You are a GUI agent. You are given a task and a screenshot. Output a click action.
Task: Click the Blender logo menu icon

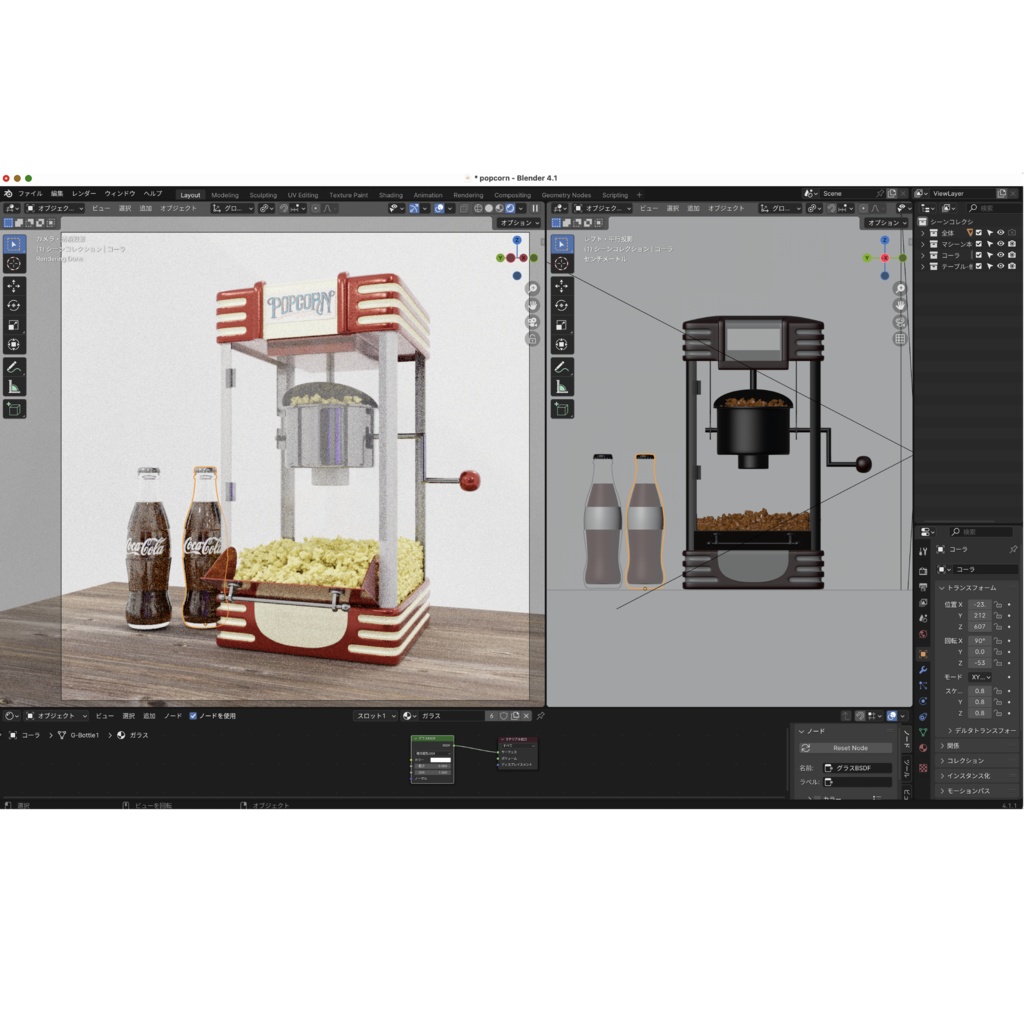pos(8,194)
